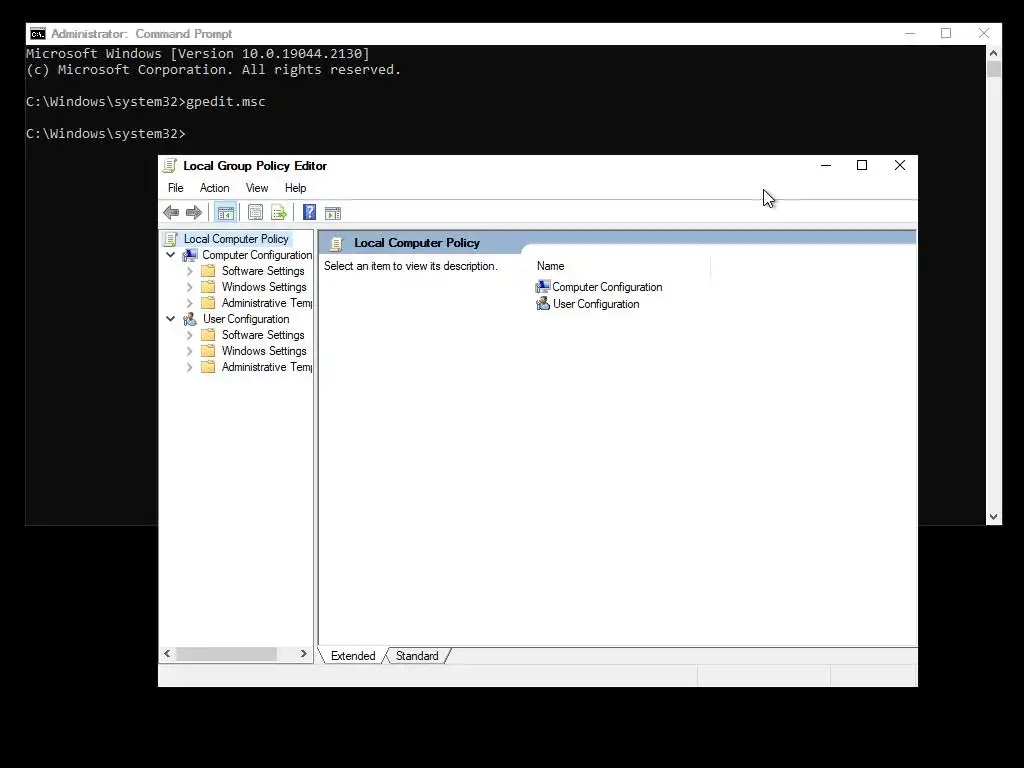Switch to the Extended tab
Image resolution: width=1024 pixels, height=768 pixels.
pyautogui.click(x=353, y=656)
